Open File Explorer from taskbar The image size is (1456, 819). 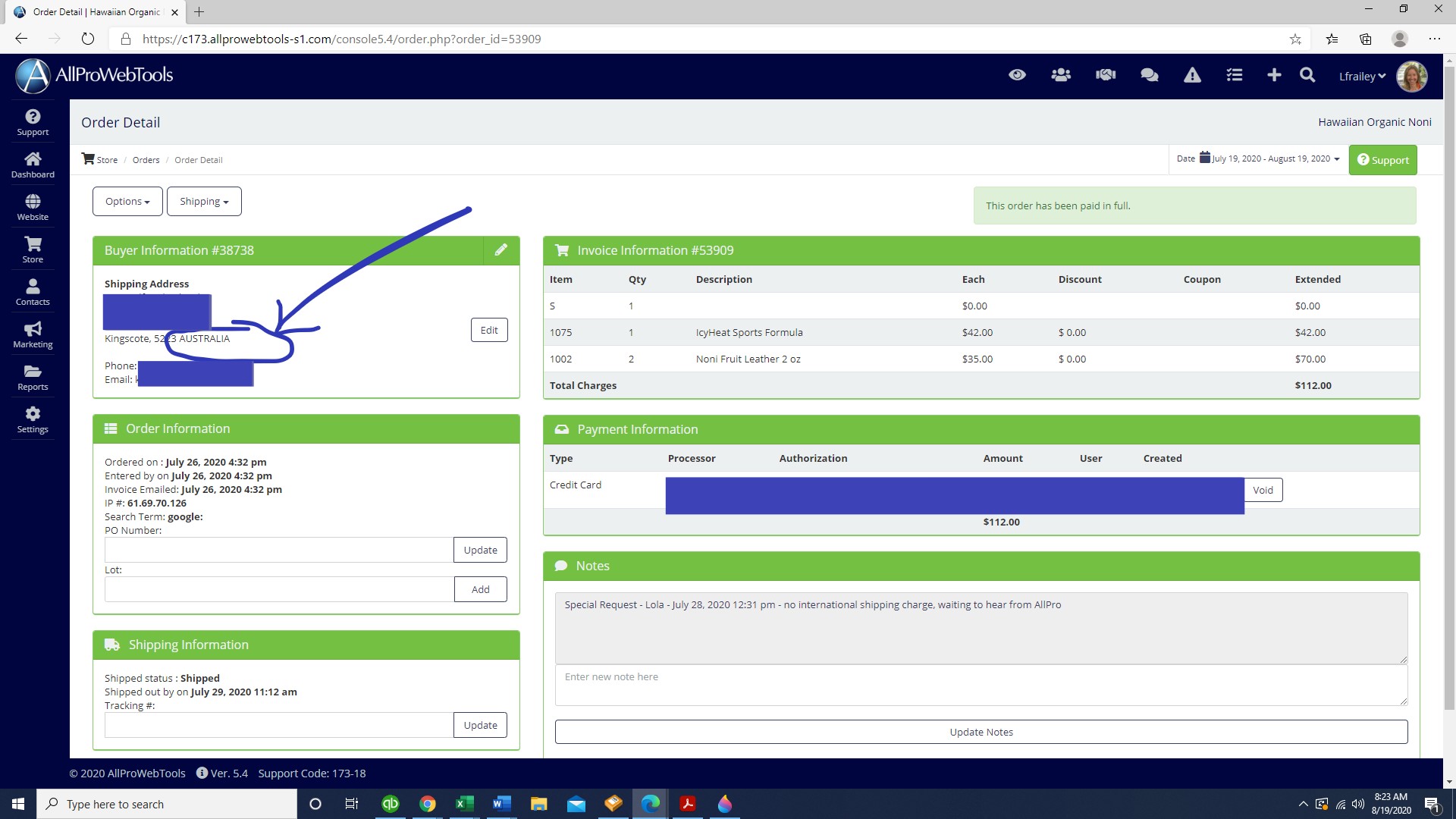[538, 804]
